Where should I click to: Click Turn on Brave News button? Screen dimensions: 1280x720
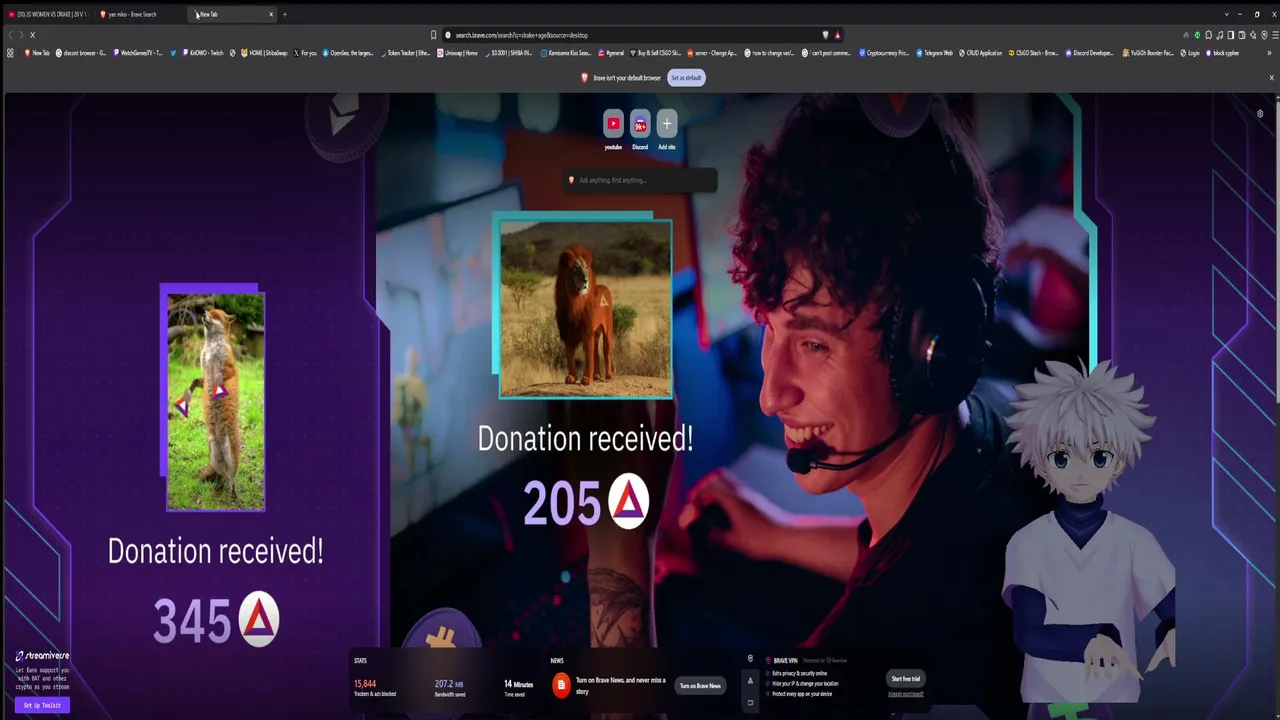700,686
